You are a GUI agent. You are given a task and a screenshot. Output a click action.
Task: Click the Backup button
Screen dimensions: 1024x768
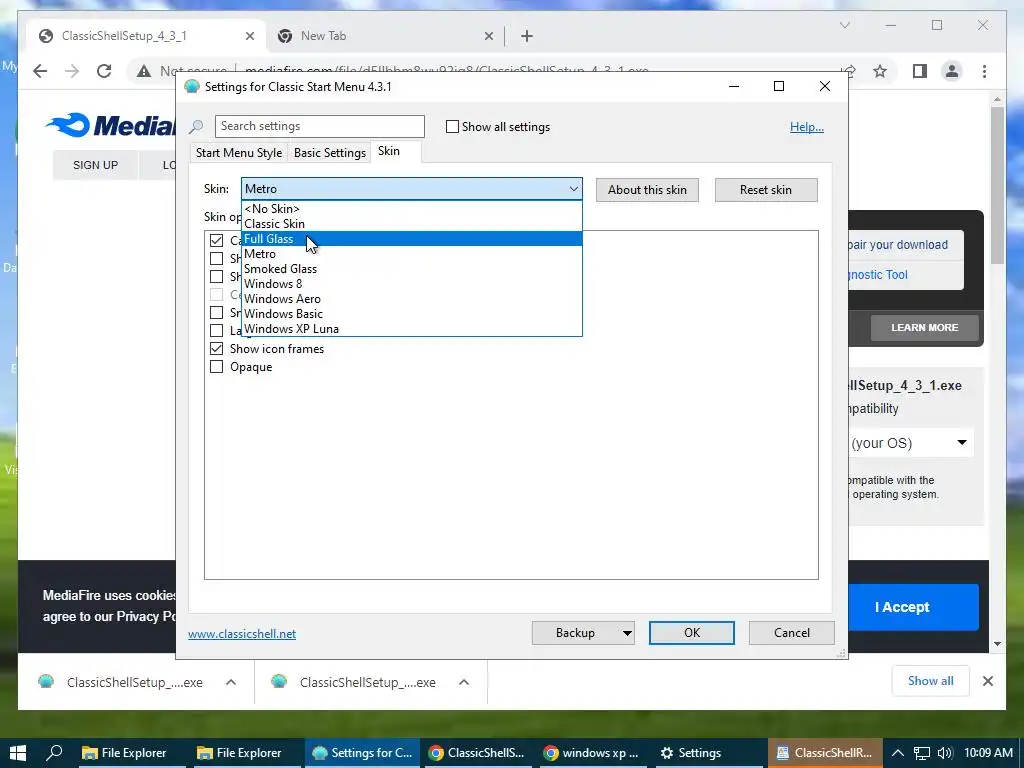pyautogui.click(x=575, y=633)
